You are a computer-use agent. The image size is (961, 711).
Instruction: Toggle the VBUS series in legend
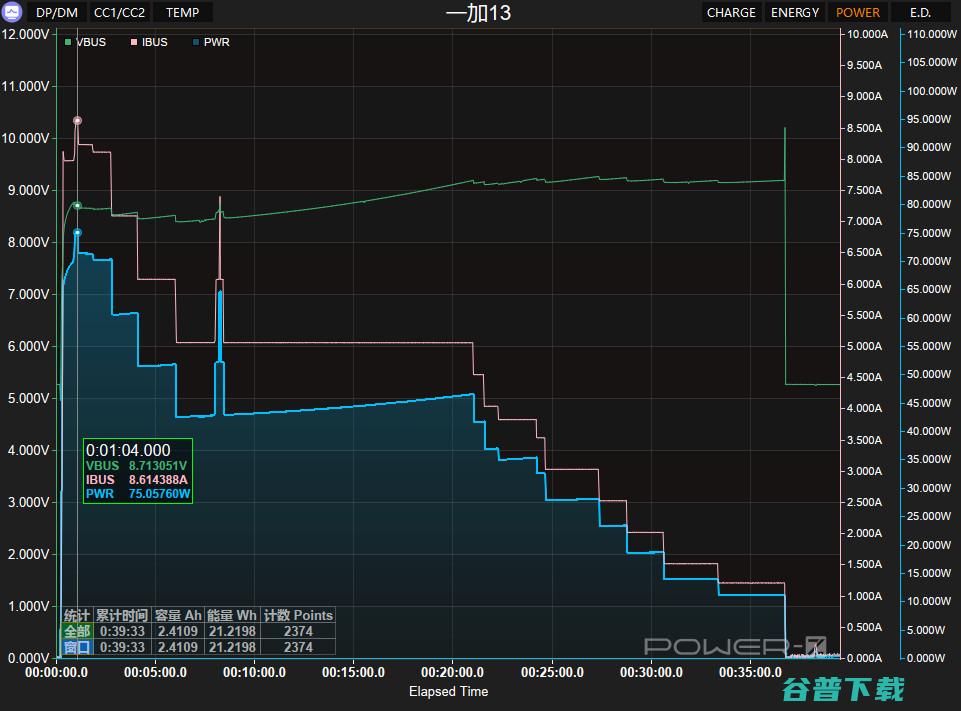[x=85, y=42]
